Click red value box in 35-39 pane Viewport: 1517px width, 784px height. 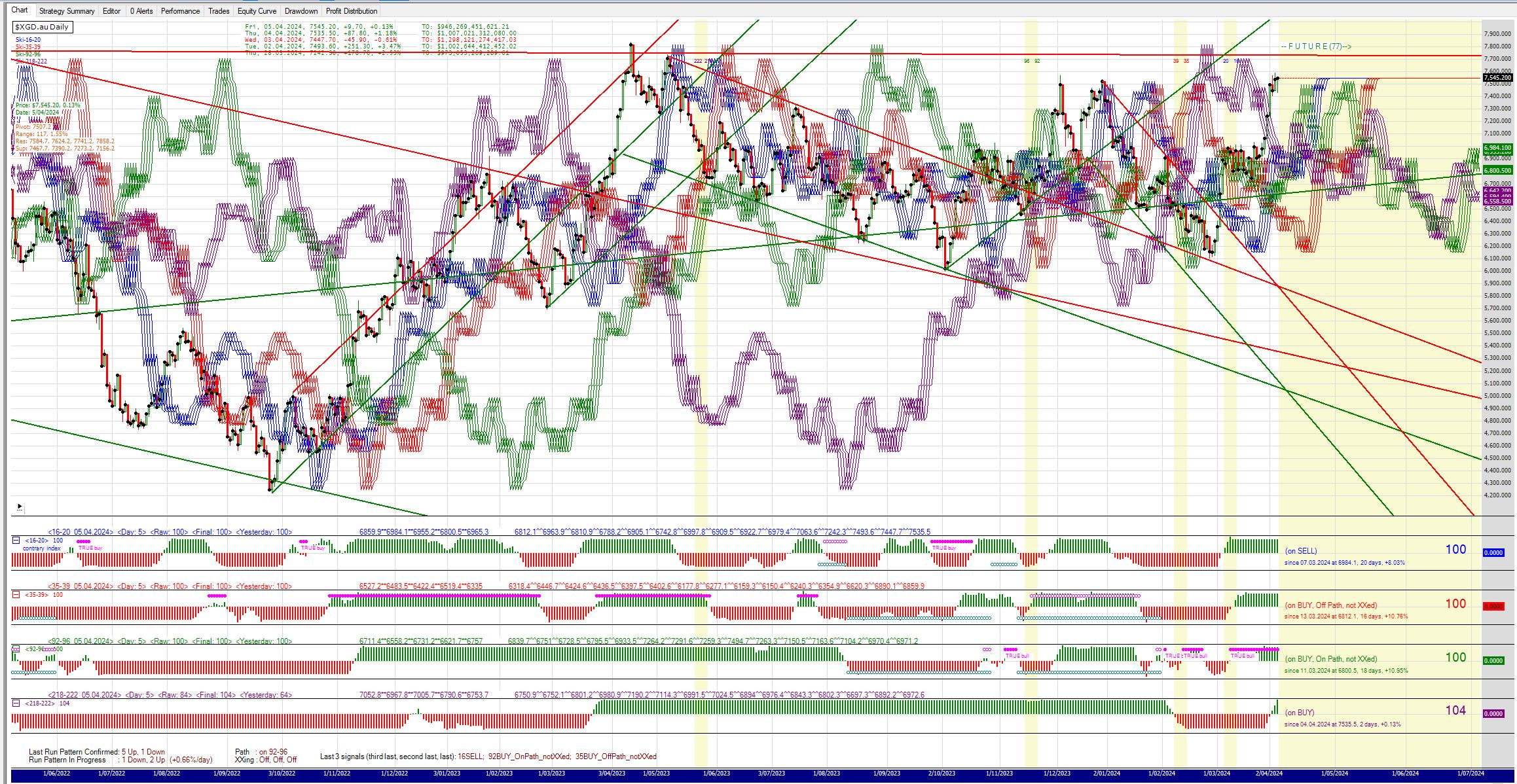point(1493,606)
